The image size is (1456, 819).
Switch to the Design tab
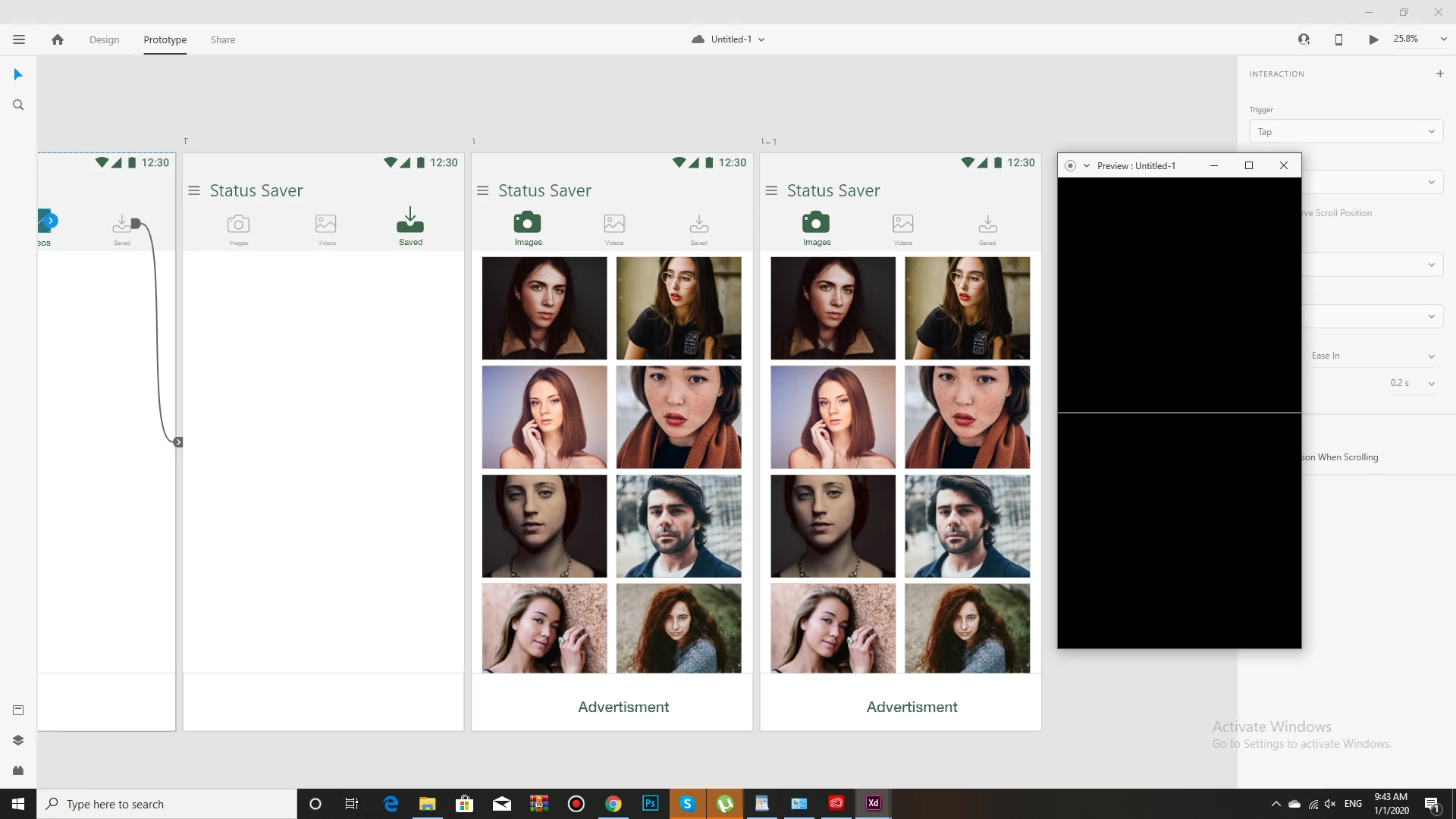(104, 39)
